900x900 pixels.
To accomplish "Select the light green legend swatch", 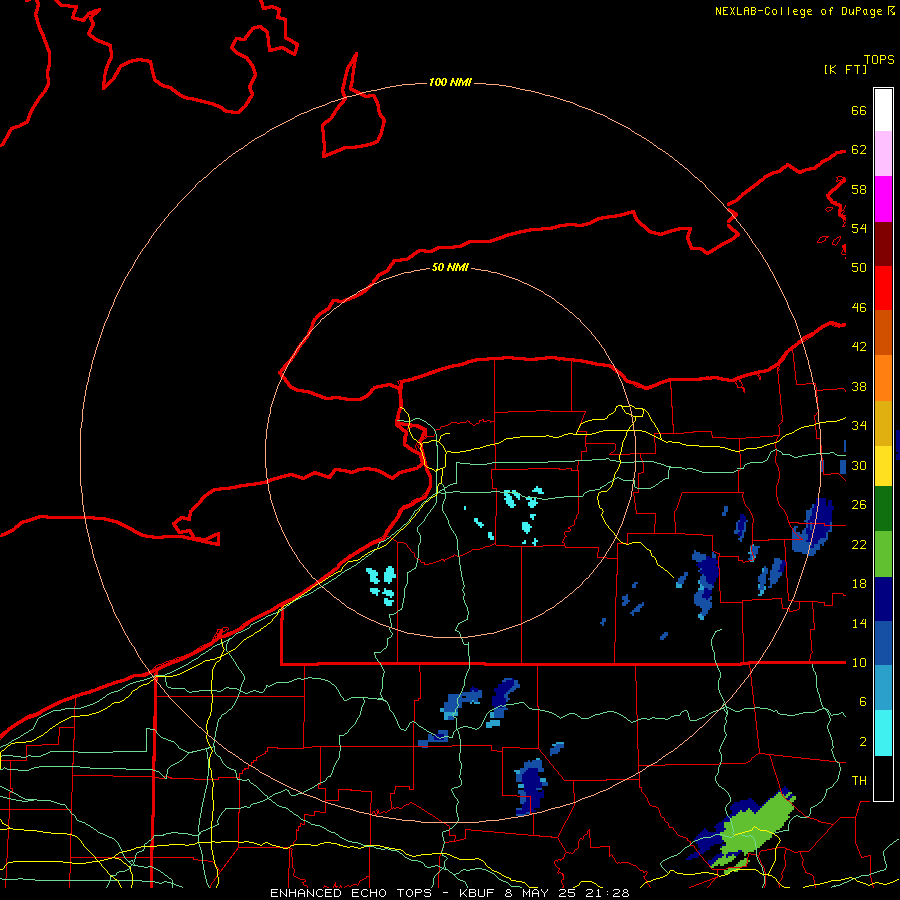I will click(883, 554).
